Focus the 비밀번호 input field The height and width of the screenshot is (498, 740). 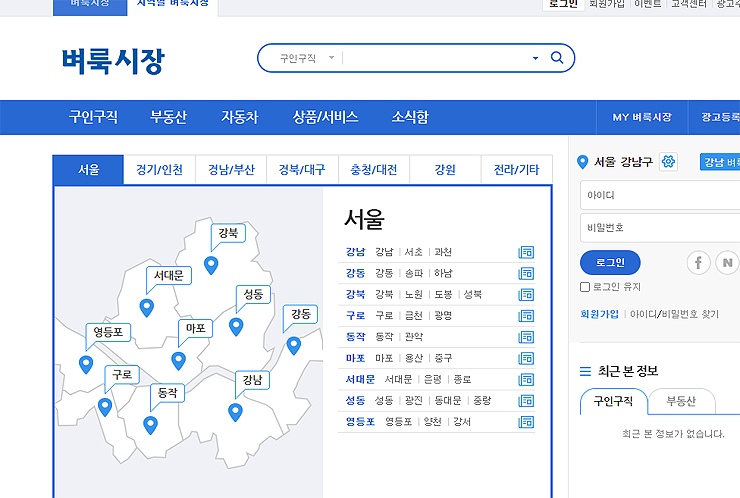pos(660,228)
